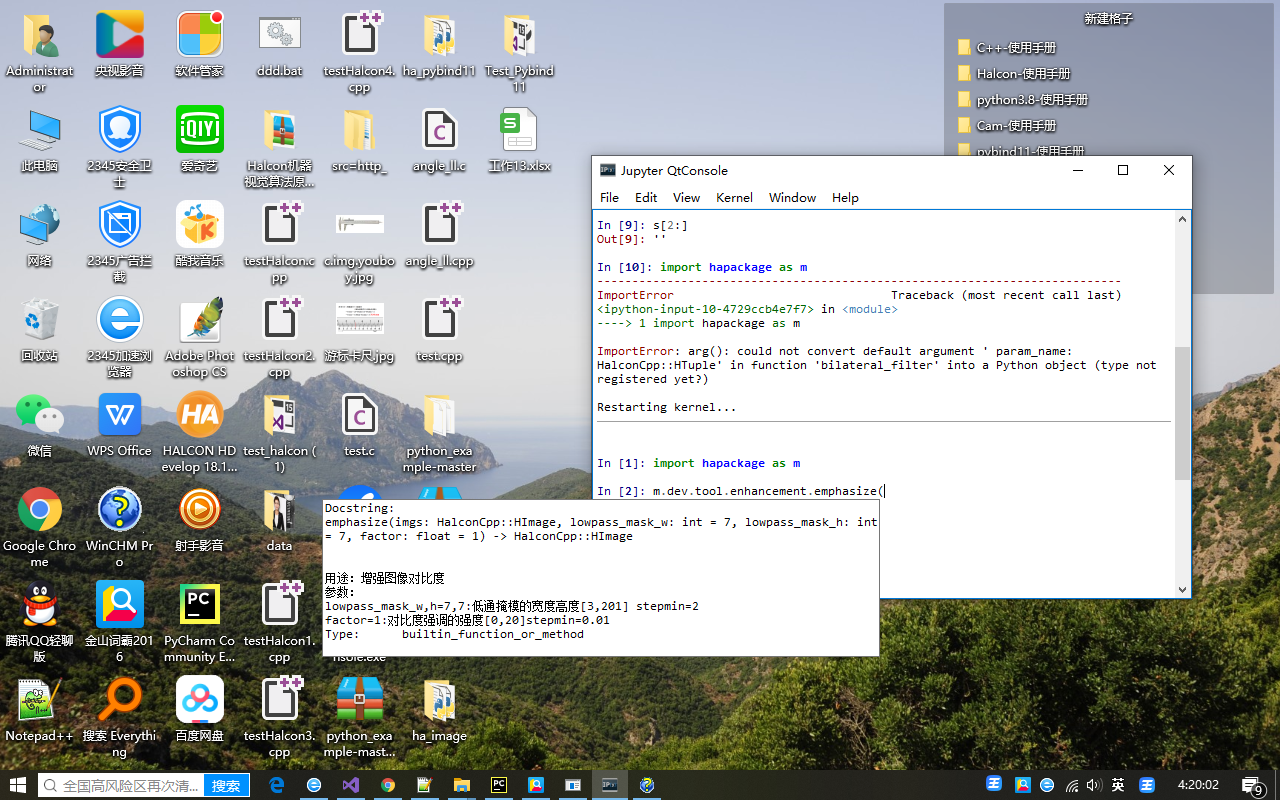Mute speakers from the system tray
1280x800 pixels.
click(1093, 785)
